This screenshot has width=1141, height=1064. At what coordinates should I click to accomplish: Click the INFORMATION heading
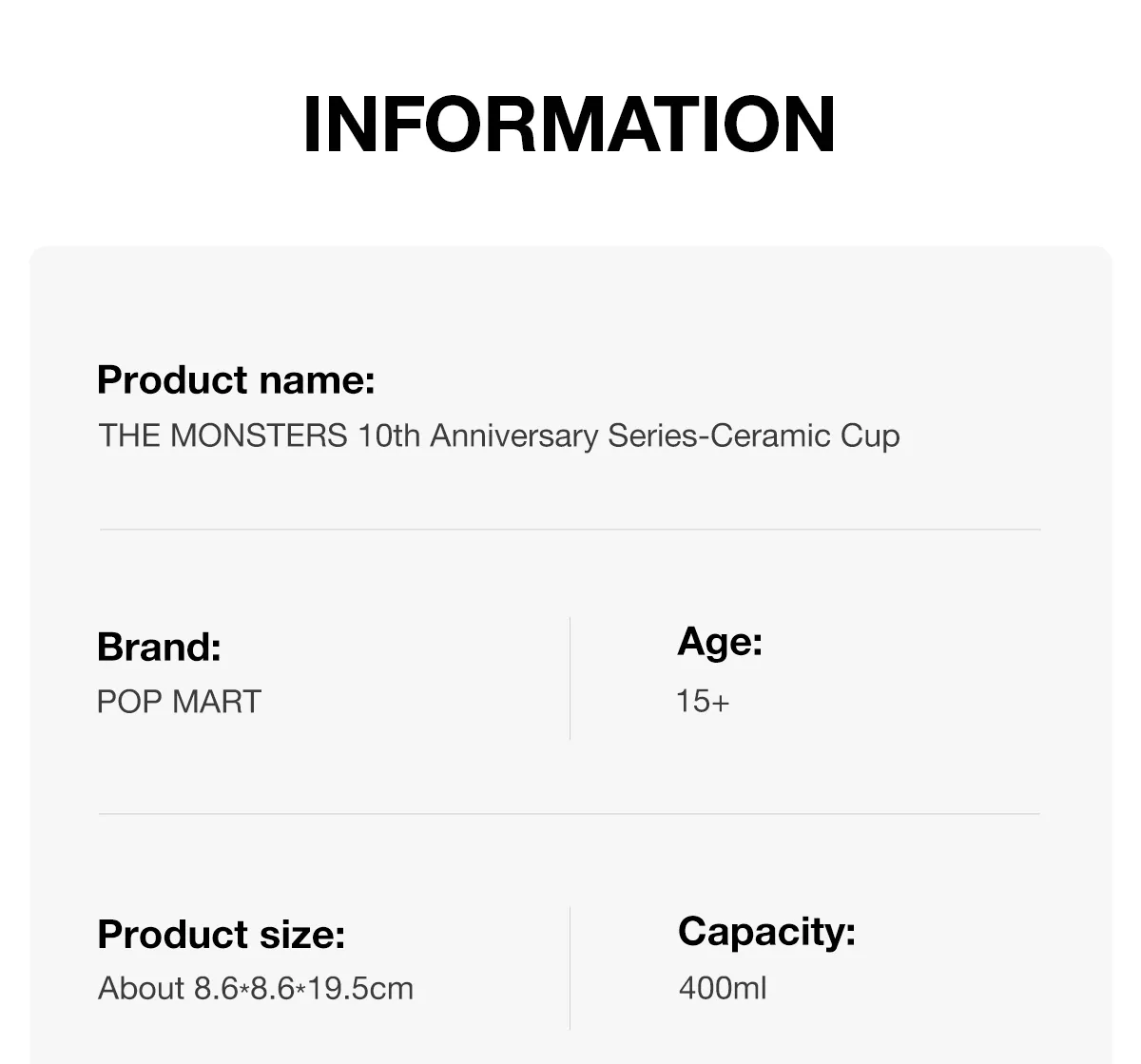tap(569, 125)
